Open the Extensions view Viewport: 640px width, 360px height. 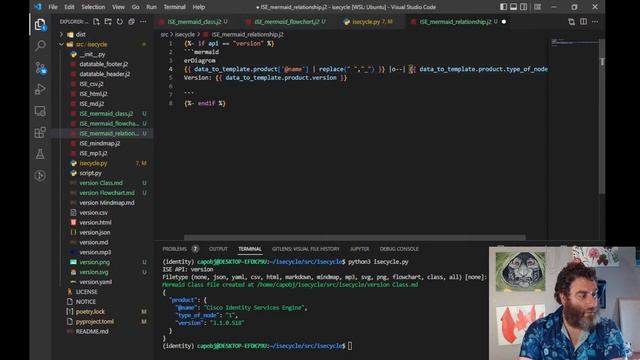tap(40, 132)
